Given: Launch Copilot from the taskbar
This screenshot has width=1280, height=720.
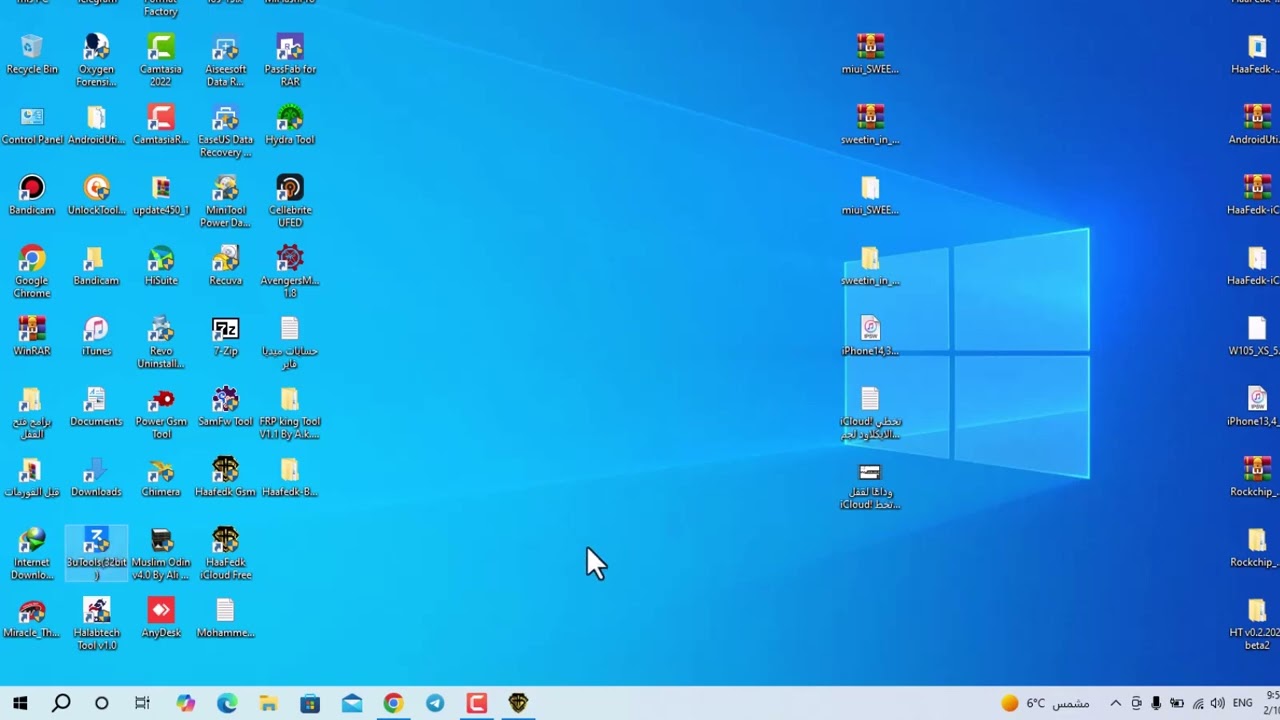Looking at the screenshot, I should [185, 703].
